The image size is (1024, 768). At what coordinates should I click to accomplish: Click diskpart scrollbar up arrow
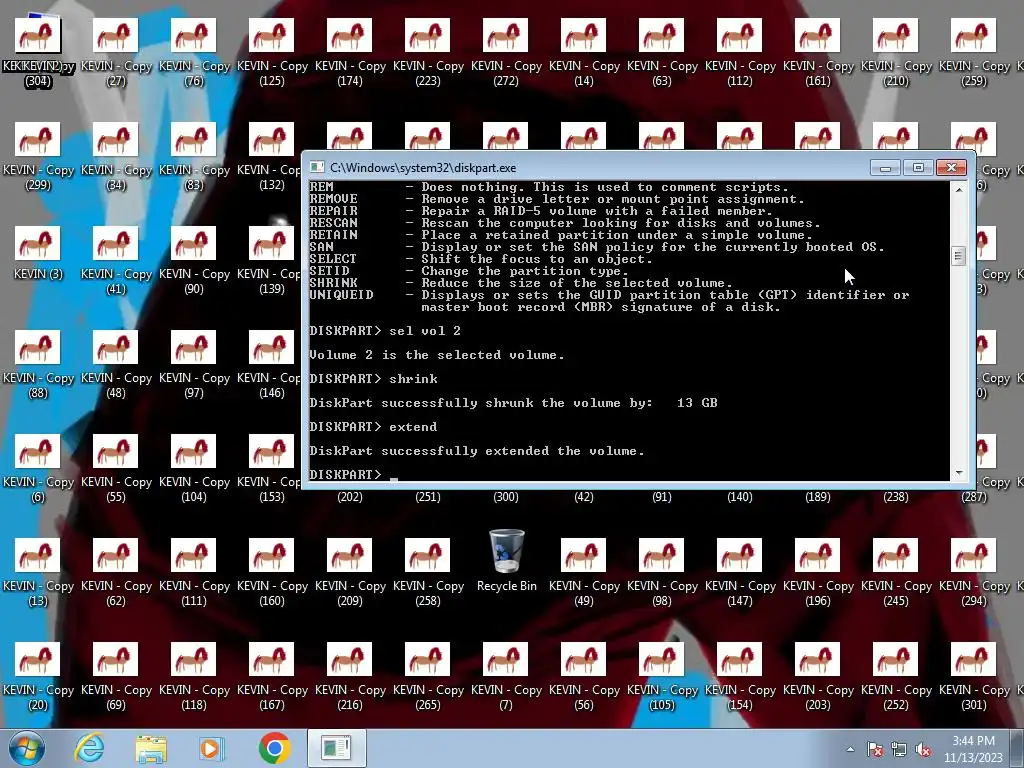coord(959,189)
